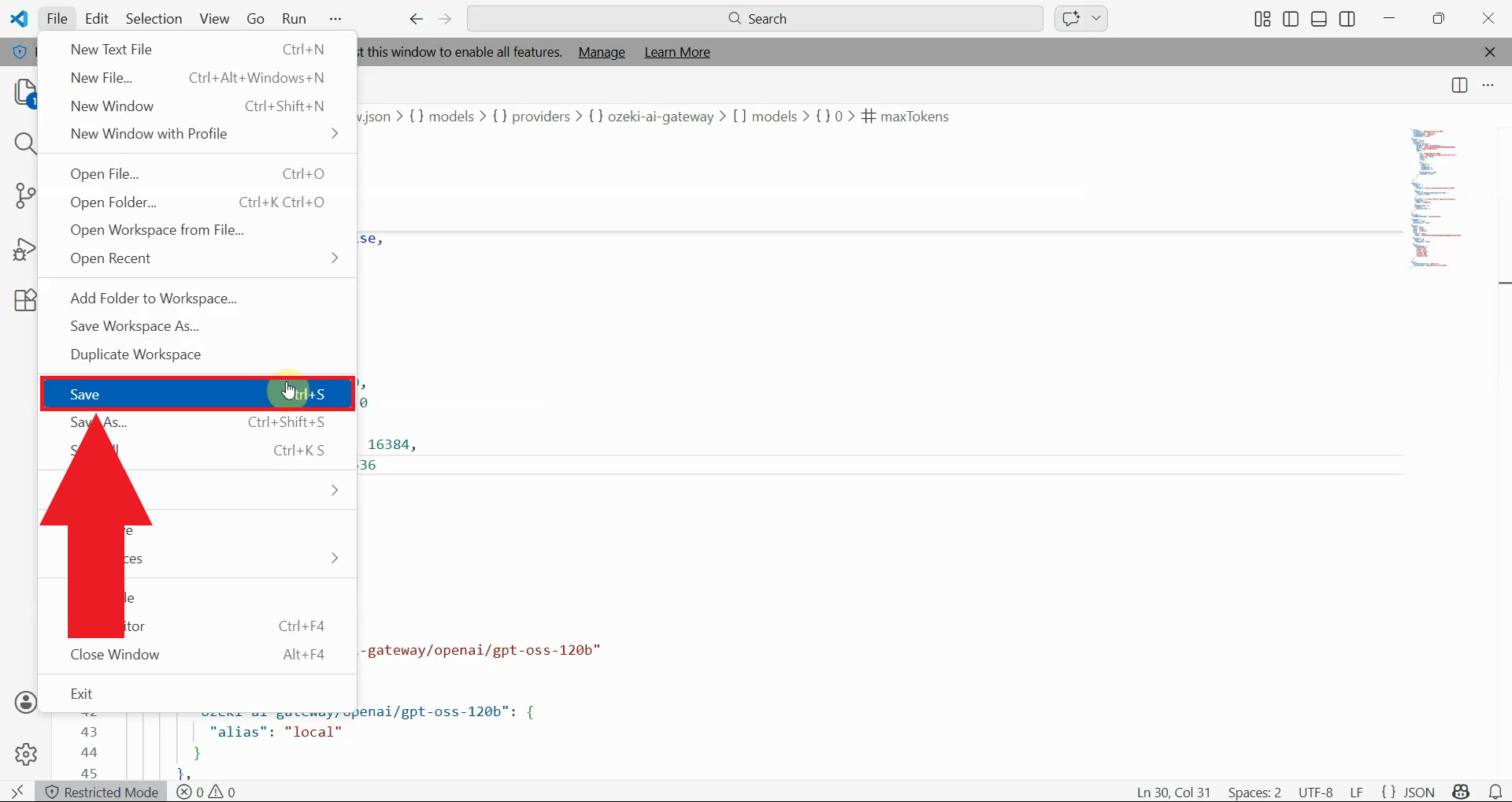
Task: Click inside the top Search input field
Action: (x=787, y=18)
